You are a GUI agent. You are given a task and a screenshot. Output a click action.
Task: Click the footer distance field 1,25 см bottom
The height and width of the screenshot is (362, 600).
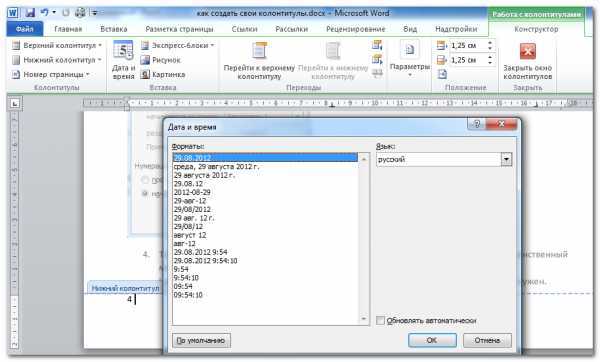click(468, 60)
